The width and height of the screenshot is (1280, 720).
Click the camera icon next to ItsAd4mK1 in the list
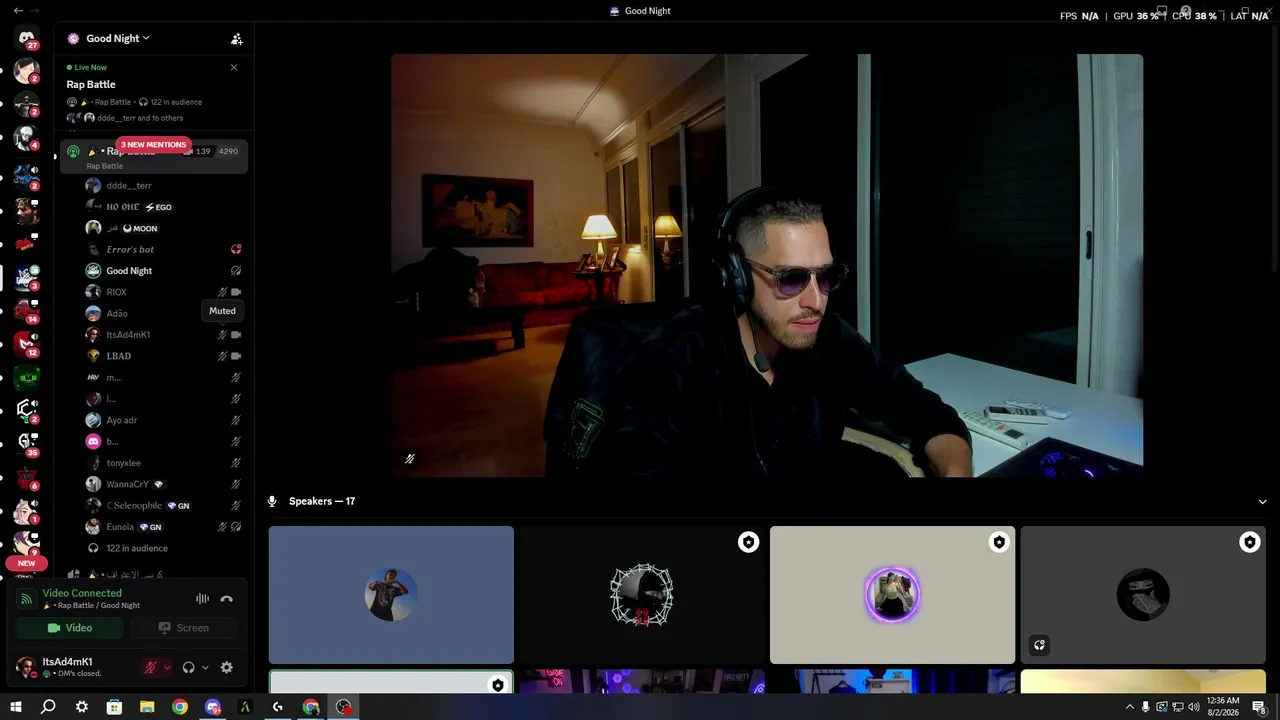[x=236, y=335]
